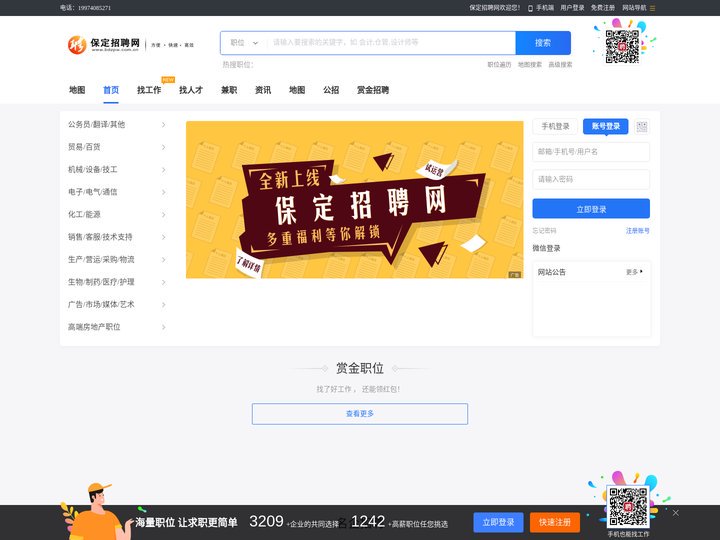Expand 销售/客服/技术支持 category
The width and height of the screenshot is (720, 540).
[x=117, y=237]
